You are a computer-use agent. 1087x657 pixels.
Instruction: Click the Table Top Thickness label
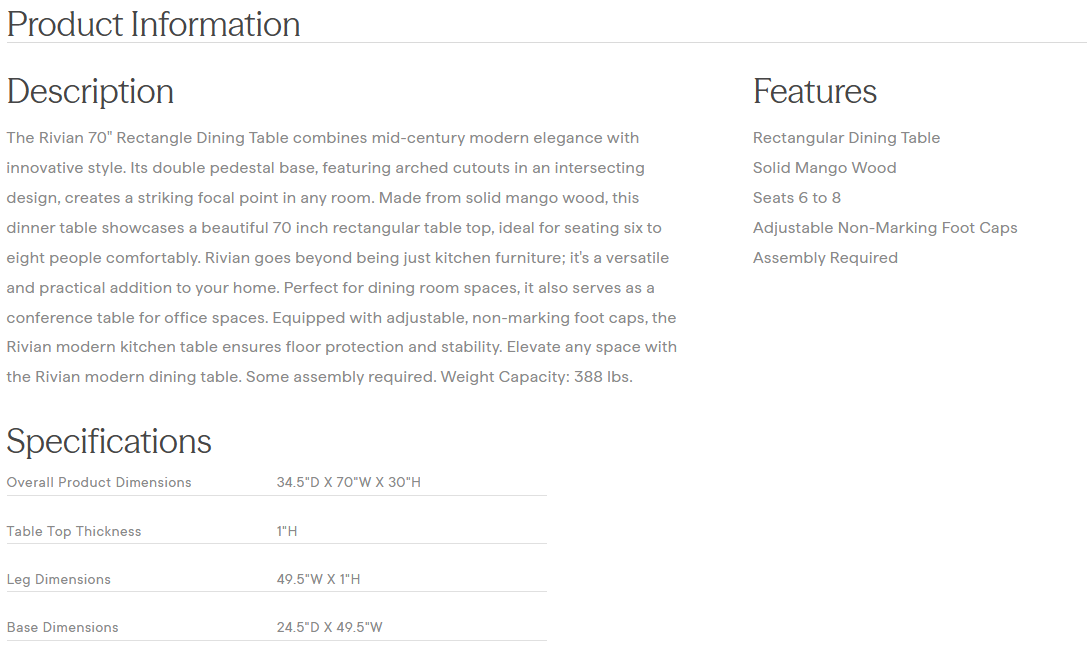[x=74, y=531]
